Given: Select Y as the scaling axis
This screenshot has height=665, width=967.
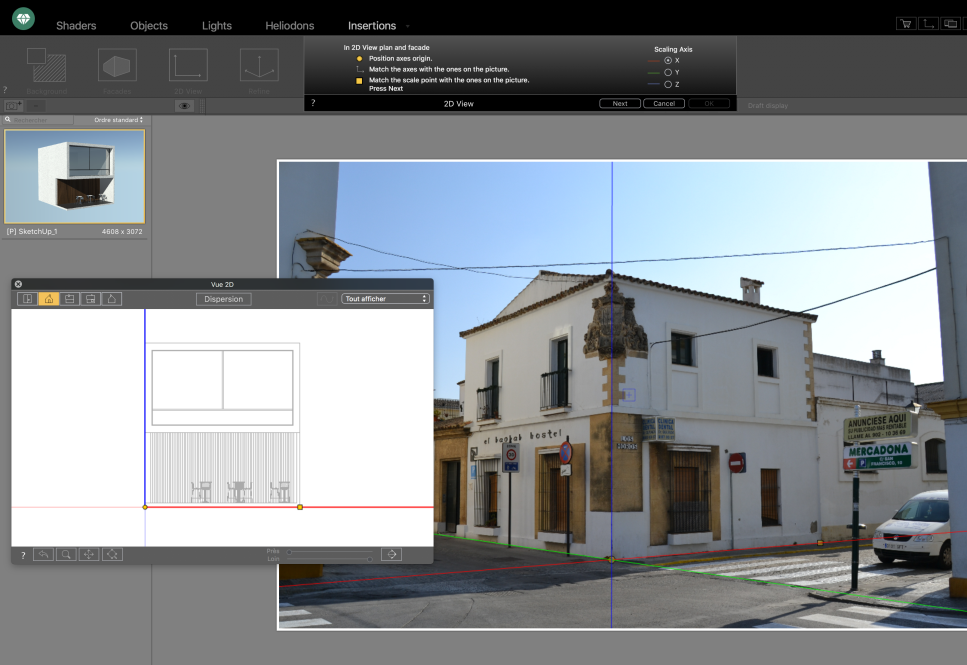Looking at the screenshot, I should (x=668, y=72).
